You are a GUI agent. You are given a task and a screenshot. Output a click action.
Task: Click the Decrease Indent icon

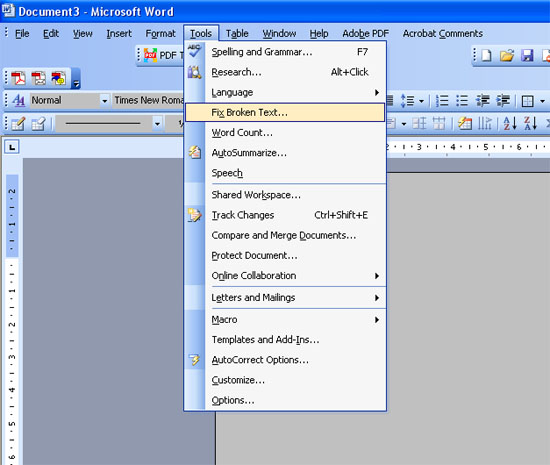pos(482,101)
